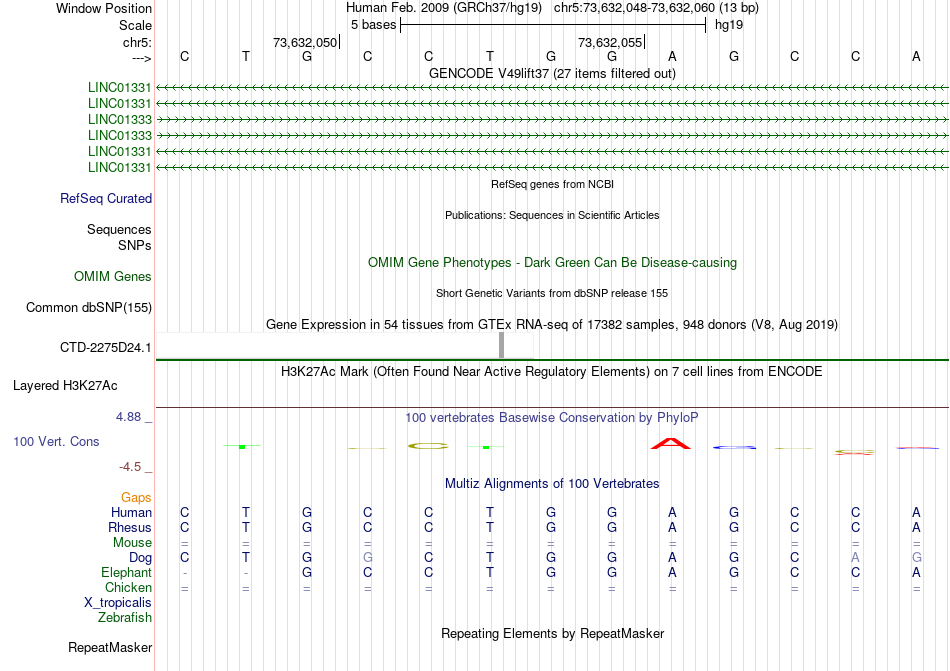
Task: Click the Gaps label in Multiz alignment
Action: click(136, 497)
